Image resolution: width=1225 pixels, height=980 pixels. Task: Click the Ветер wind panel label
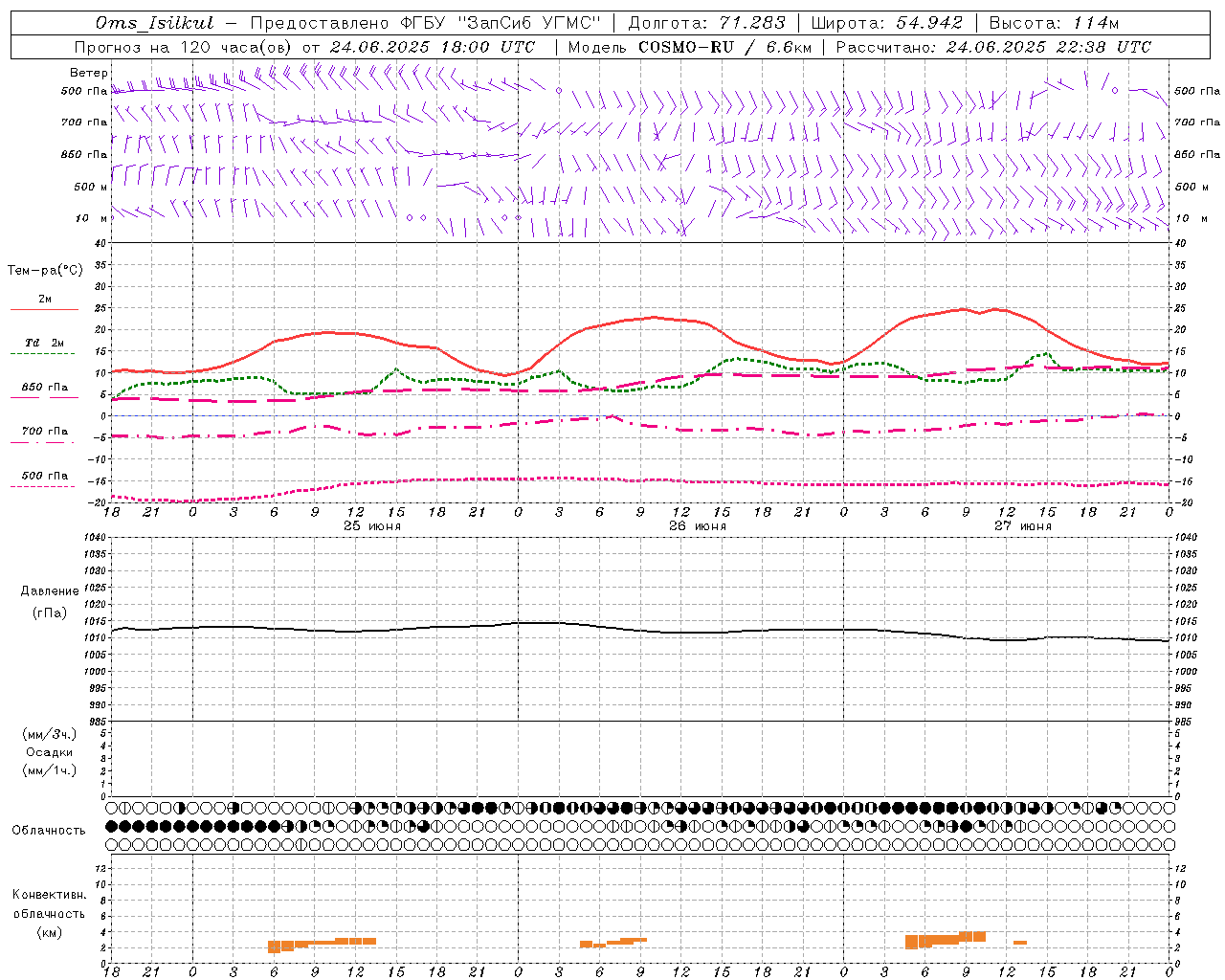[x=89, y=73]
